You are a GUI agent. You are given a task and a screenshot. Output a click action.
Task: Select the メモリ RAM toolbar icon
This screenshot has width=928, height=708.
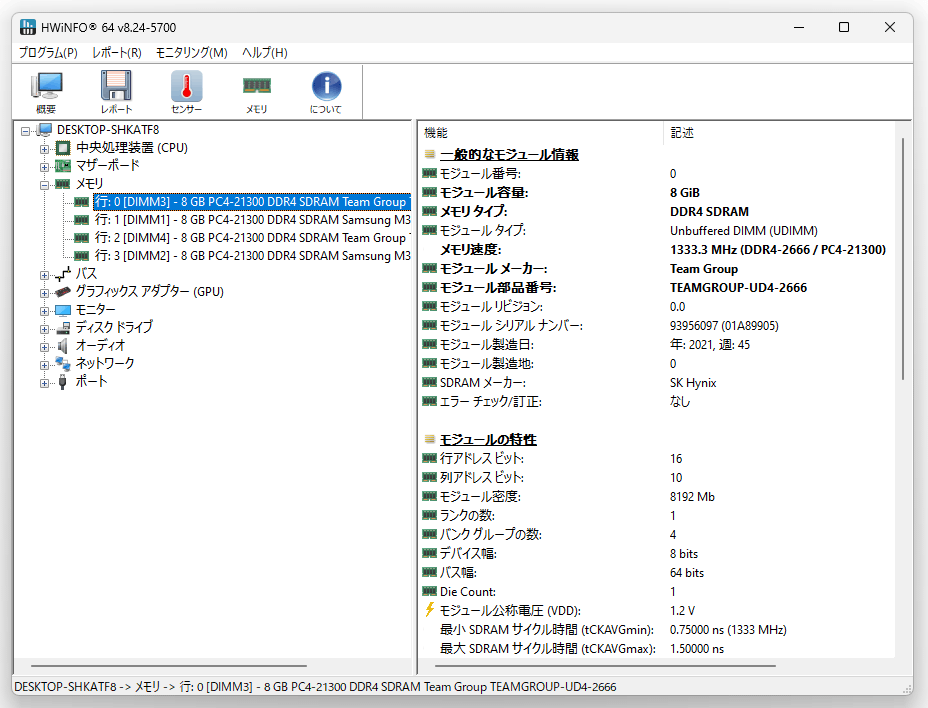(256, 92)
